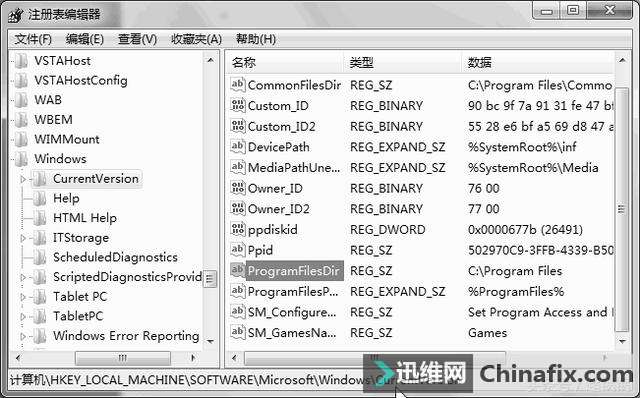The width and height of the screenshot is (640, 398).
Task: Click values pane scroll left arrow
Action: (x=234, y=358)
